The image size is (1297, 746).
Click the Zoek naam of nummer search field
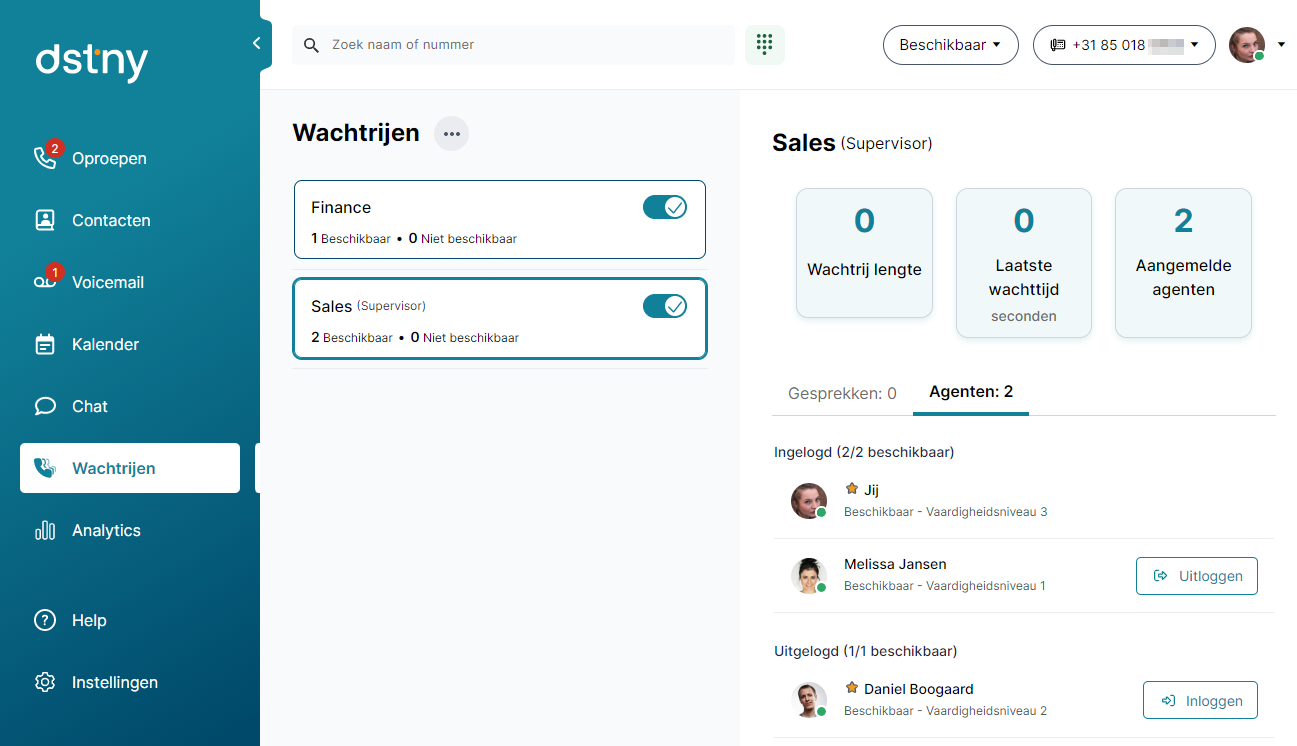click(520, 45)
